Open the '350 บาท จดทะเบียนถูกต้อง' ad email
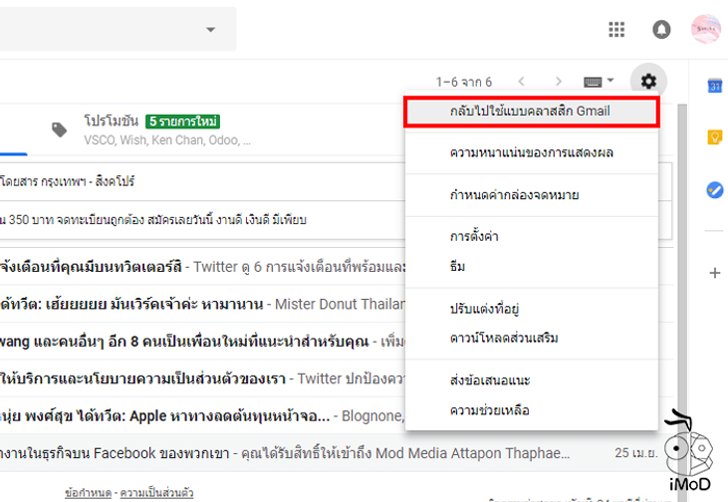Image resolution: width=728 pixels, height=502 pixels. pyautogui.click(x=202, y=220)
